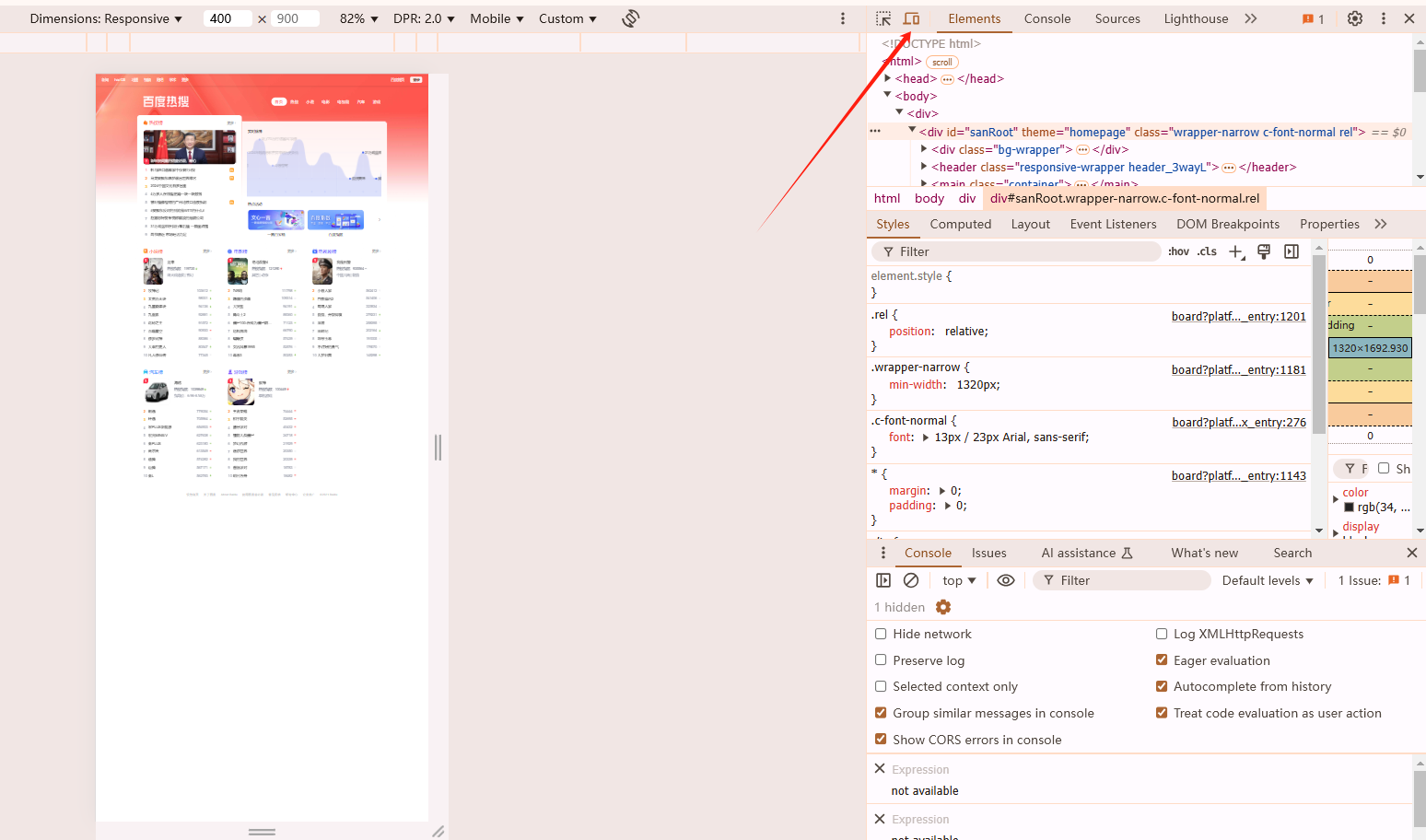This screenshot has width=1426, height=840.
Task: Click the console Filter input field
Action: point(1122,580)
